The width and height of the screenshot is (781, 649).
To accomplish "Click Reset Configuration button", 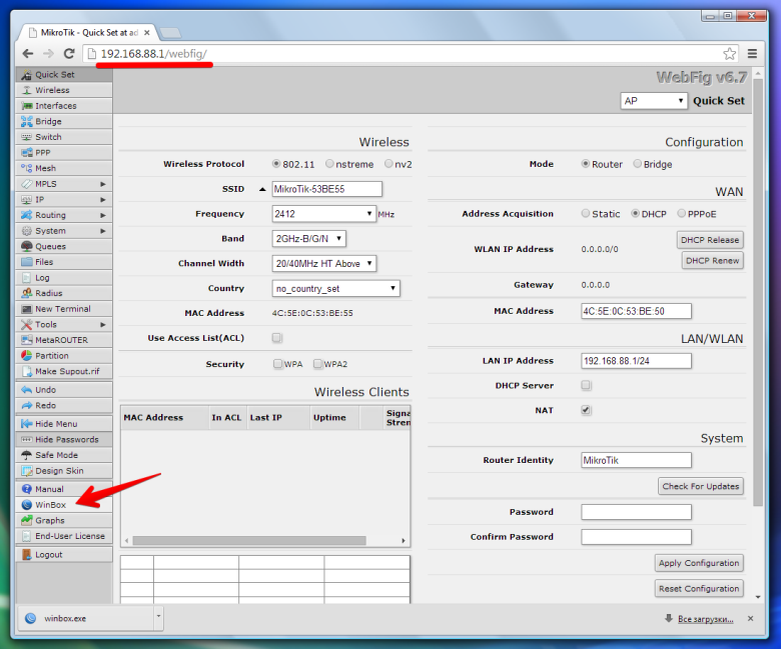I will (x=699, y=589).
